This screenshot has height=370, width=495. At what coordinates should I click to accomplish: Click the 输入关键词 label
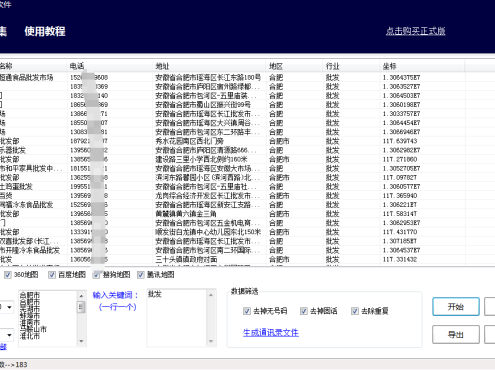point(115,295)
